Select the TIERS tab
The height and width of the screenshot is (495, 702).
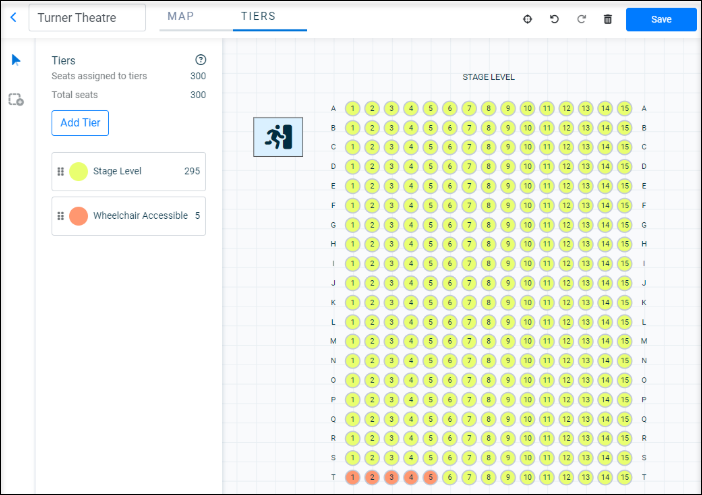click(258, 17)
